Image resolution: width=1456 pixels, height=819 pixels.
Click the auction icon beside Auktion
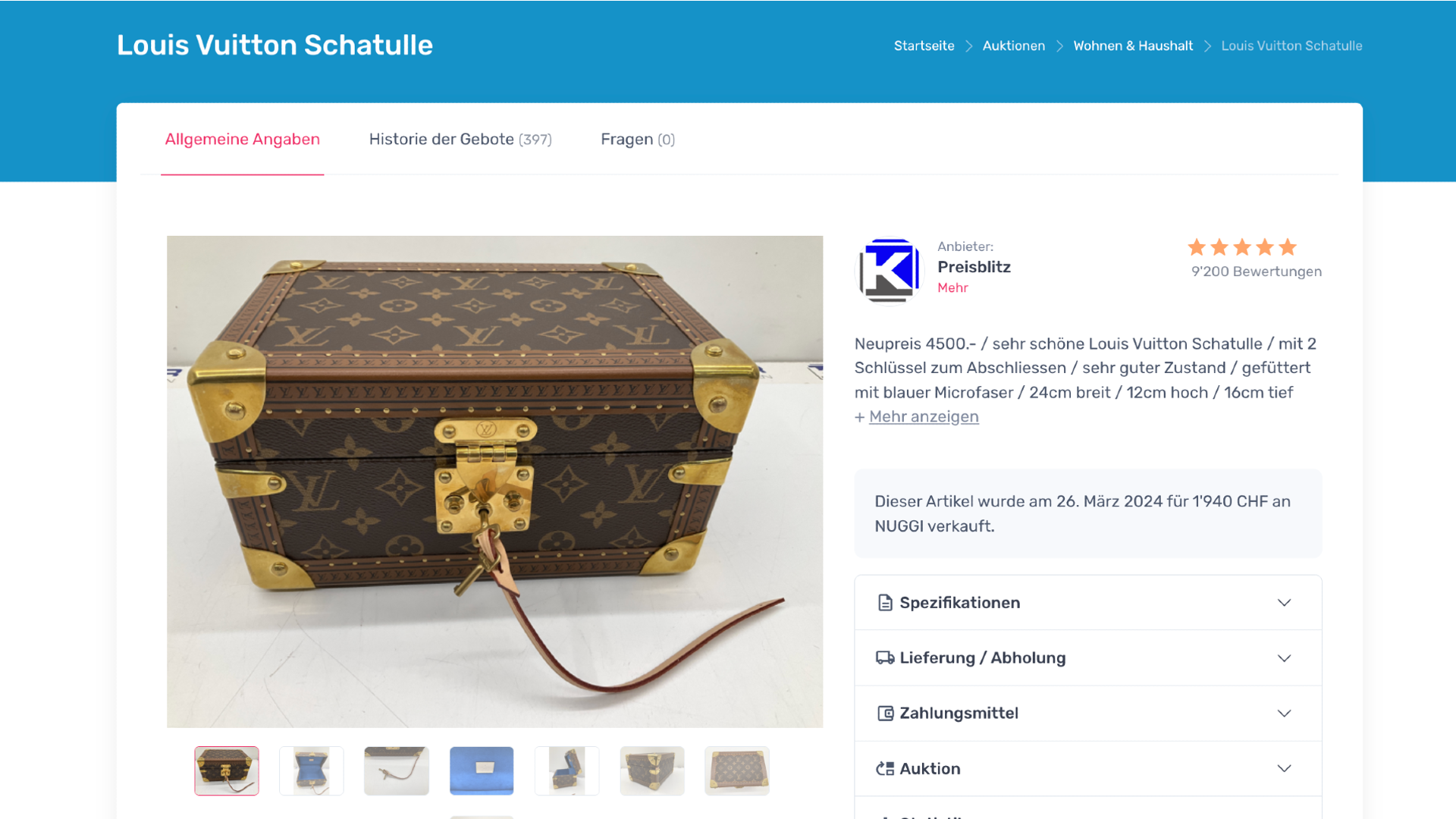(x=885, y=769)
